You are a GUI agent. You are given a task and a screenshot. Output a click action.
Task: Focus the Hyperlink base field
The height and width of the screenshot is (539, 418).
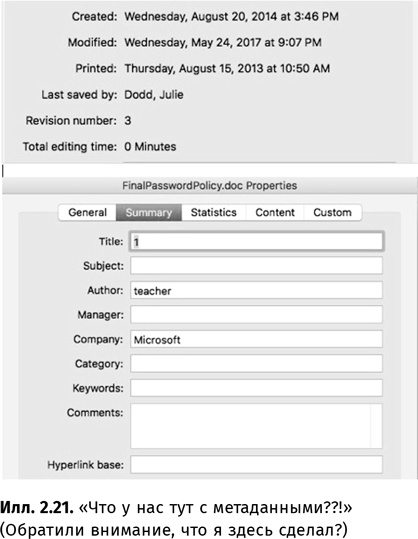256,465
